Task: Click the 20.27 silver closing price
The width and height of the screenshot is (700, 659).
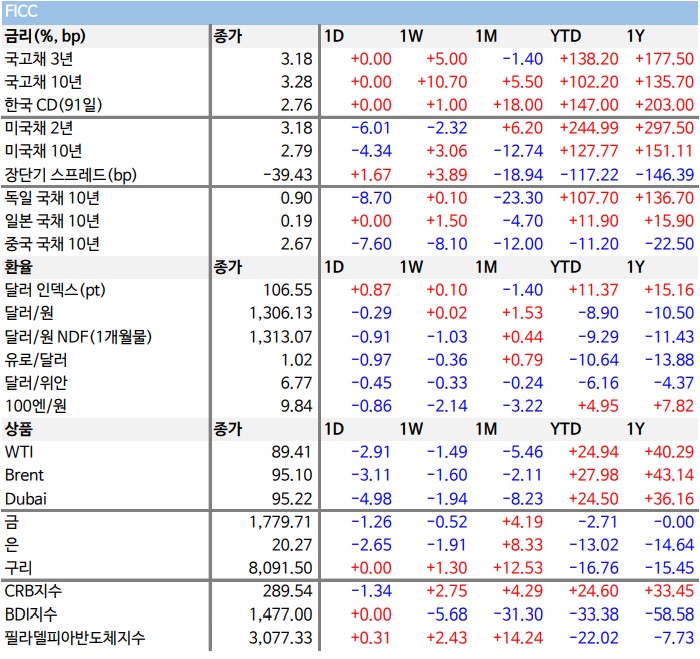Action: pyautogui.click(x=292, y=545)
